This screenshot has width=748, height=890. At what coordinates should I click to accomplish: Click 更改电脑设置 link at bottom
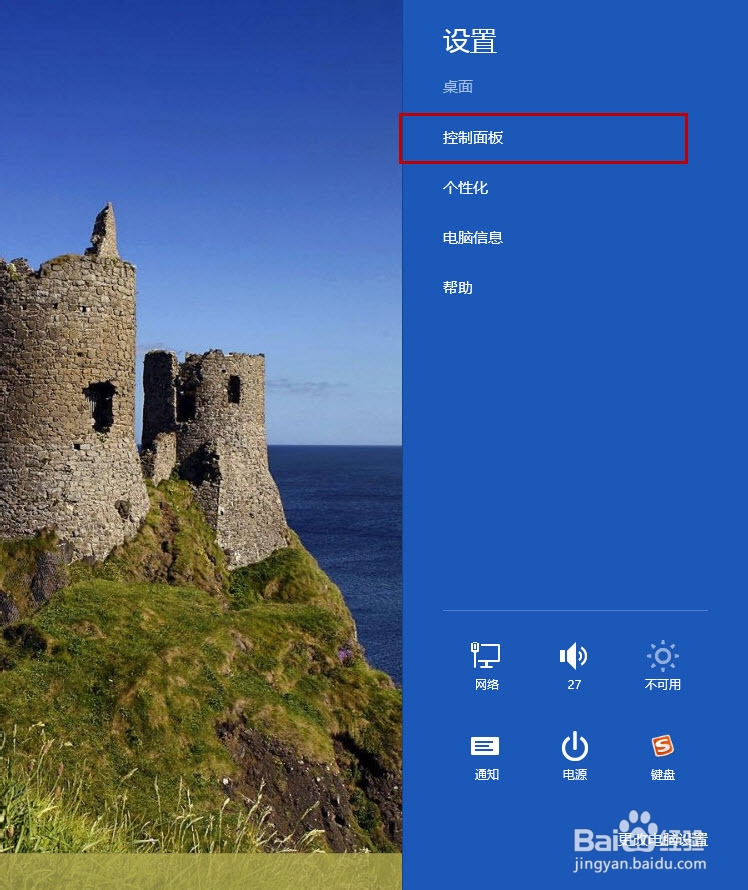[x=663, y=839]
